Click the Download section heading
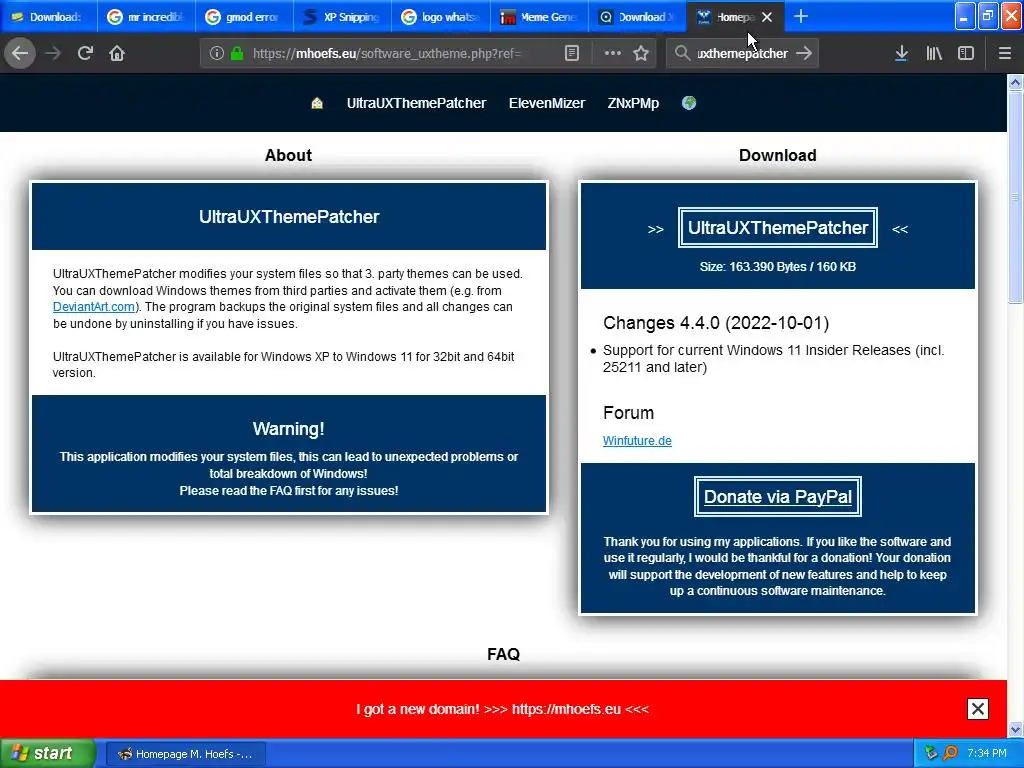 click(x=778, y=155)
